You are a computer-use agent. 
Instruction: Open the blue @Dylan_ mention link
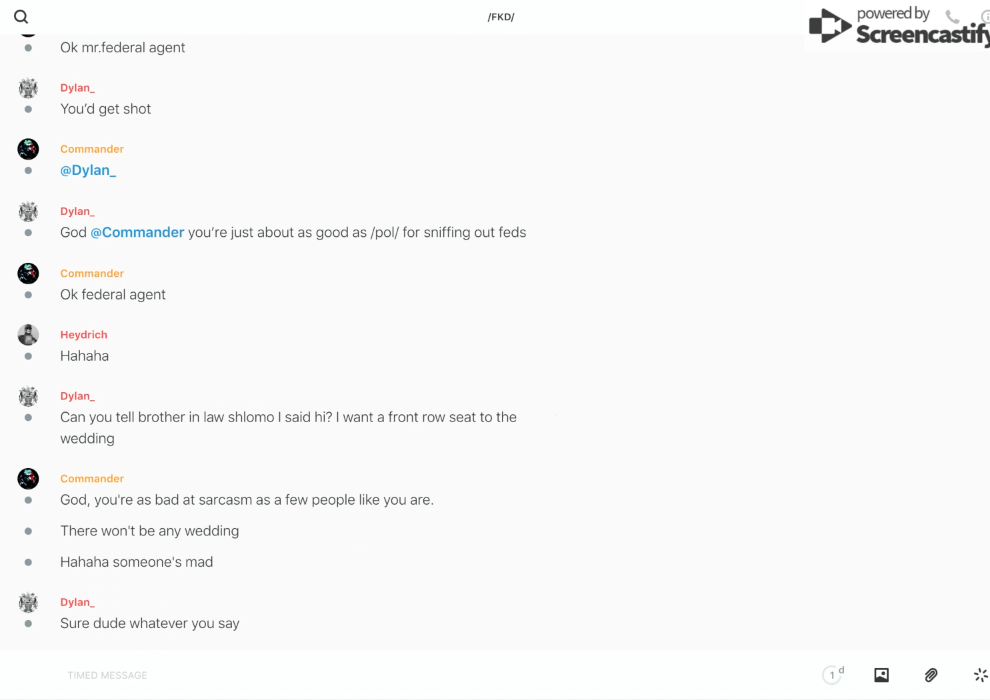point(88,170)
